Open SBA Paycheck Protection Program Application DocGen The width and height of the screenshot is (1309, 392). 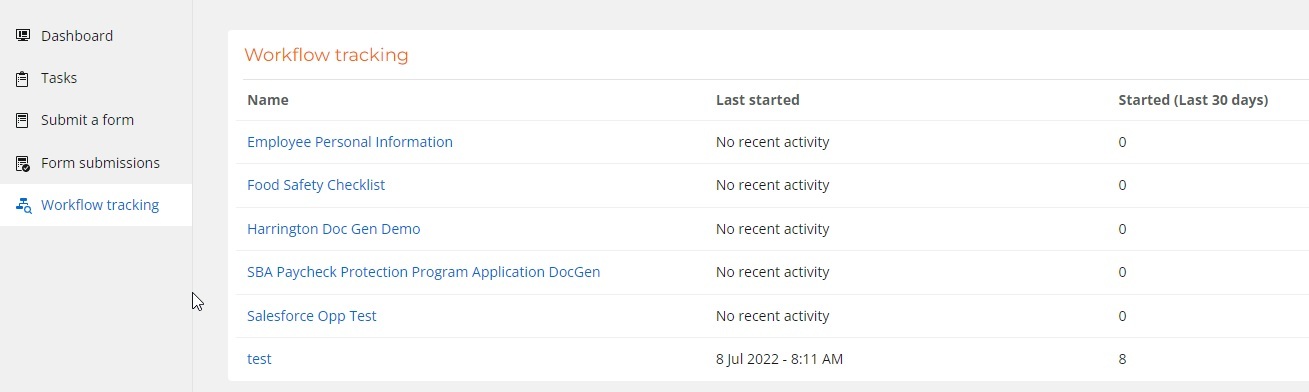[424, 272]
